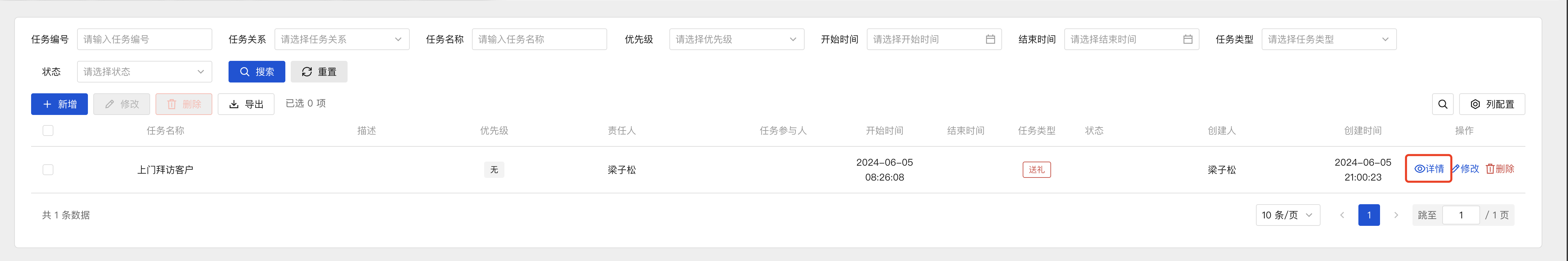Click the magnifier icon beside 列配置
This screenshot has width=1568, height=261.
click(1443, 104)
